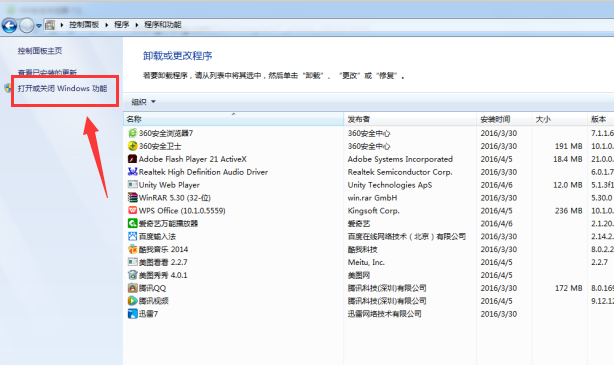Select the Unity Web Player name
Screen dimensions: 614x365
(169, 185)
